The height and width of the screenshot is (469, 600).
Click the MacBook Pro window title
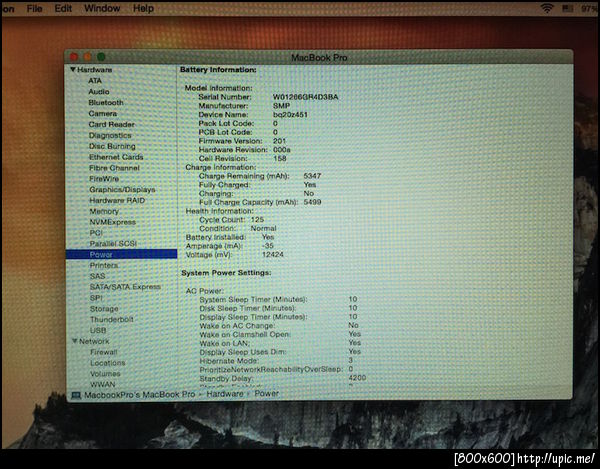[319, 58]
